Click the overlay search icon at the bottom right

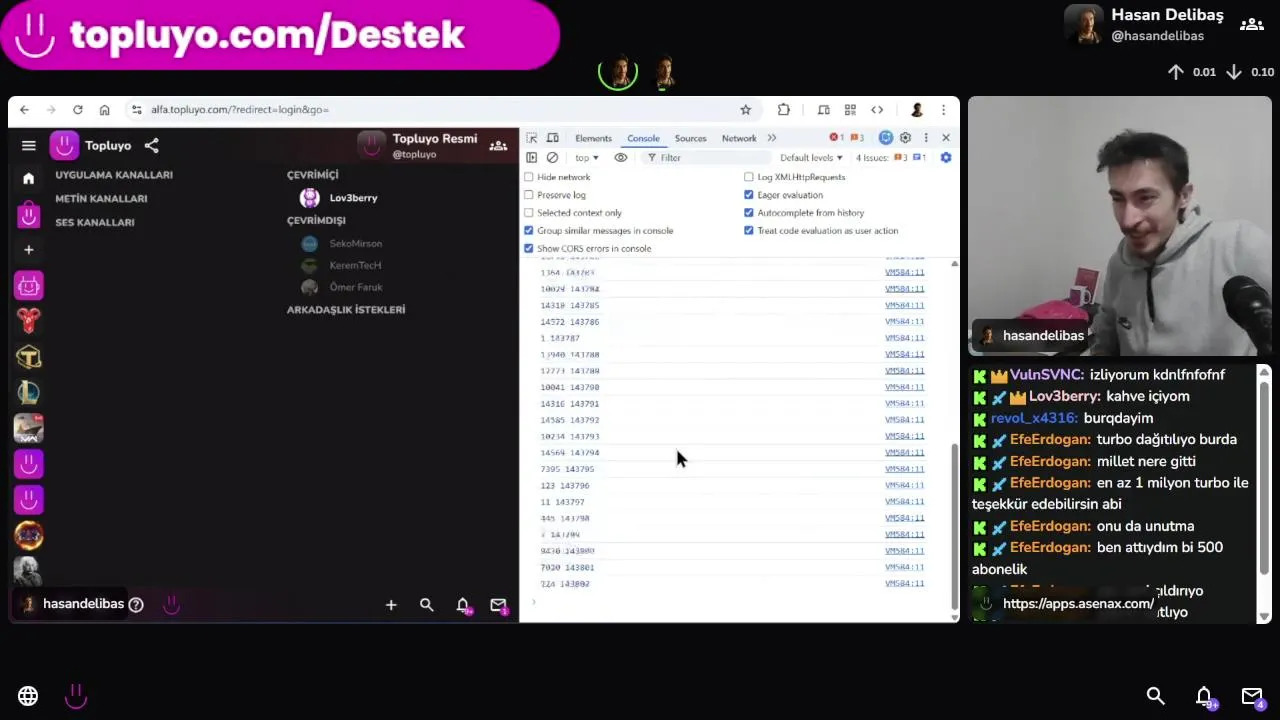[1155, 696]
